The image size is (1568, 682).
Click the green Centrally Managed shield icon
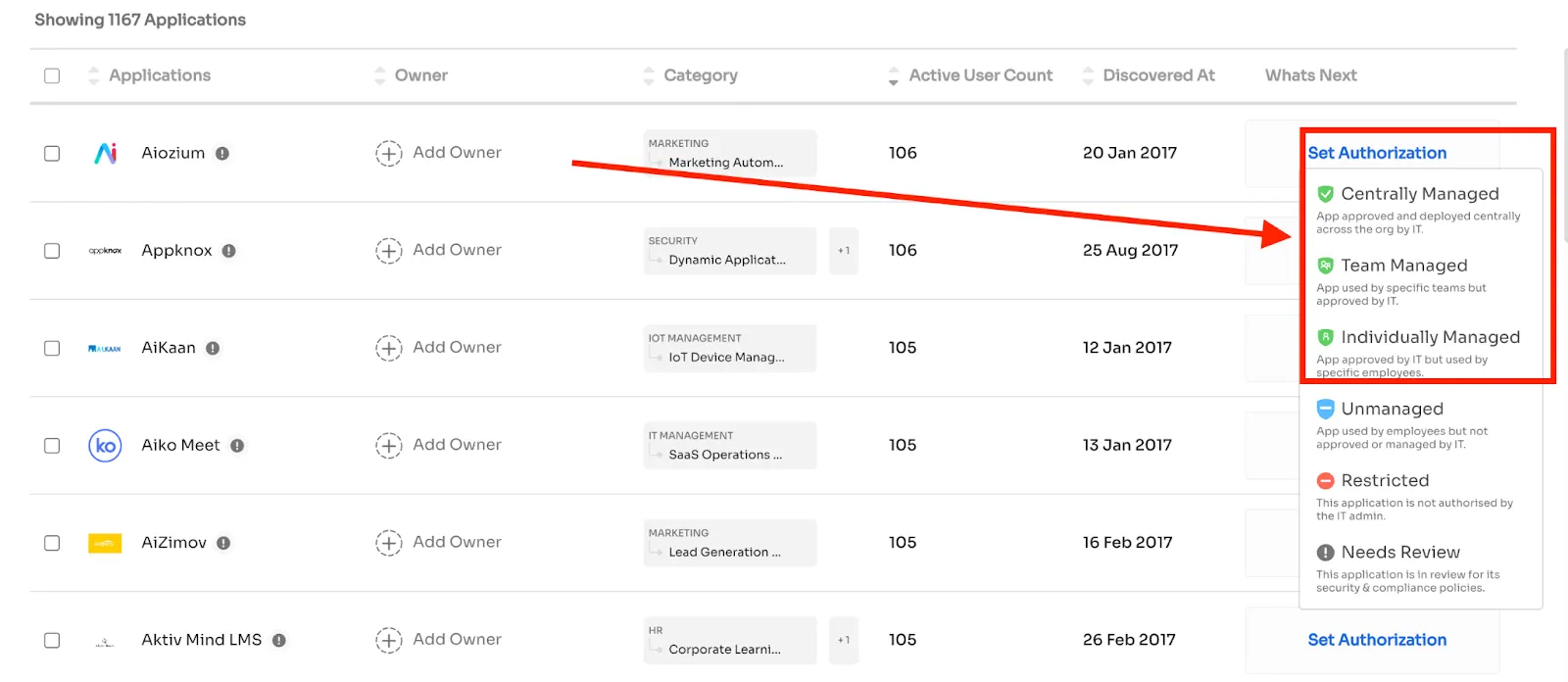pos(1325,194)
